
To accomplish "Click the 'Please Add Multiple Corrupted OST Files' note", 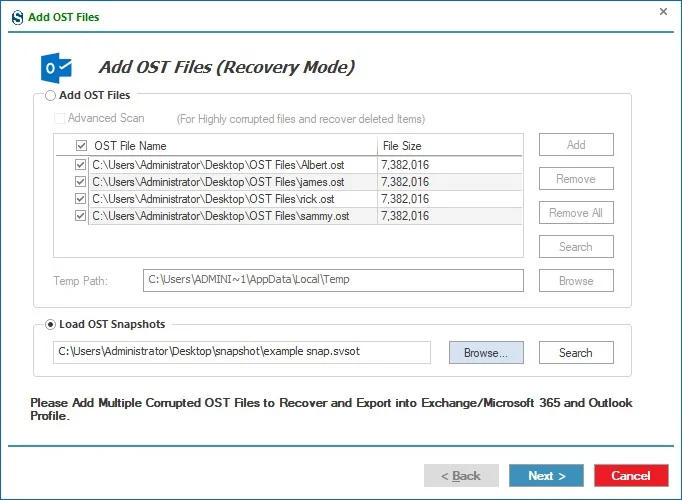I will point(331,409).
